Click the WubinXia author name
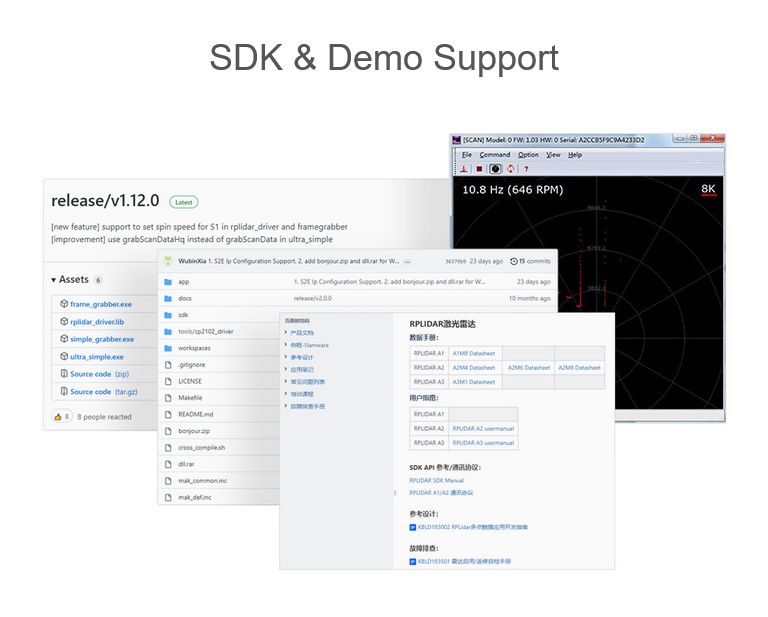The width and height of the screenshot is (768, 617). (192, 261)
